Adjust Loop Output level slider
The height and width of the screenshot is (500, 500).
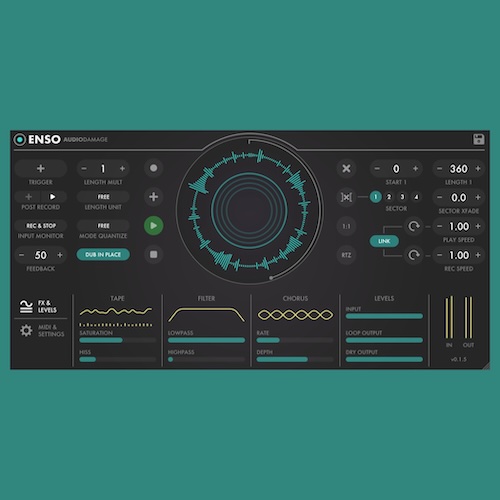pyautogui.click(x=384, y=340)
